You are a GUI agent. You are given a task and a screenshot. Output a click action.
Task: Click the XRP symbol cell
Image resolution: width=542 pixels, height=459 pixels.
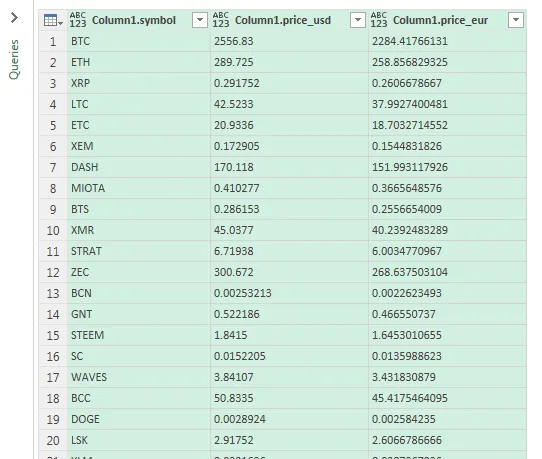point(139,83)
